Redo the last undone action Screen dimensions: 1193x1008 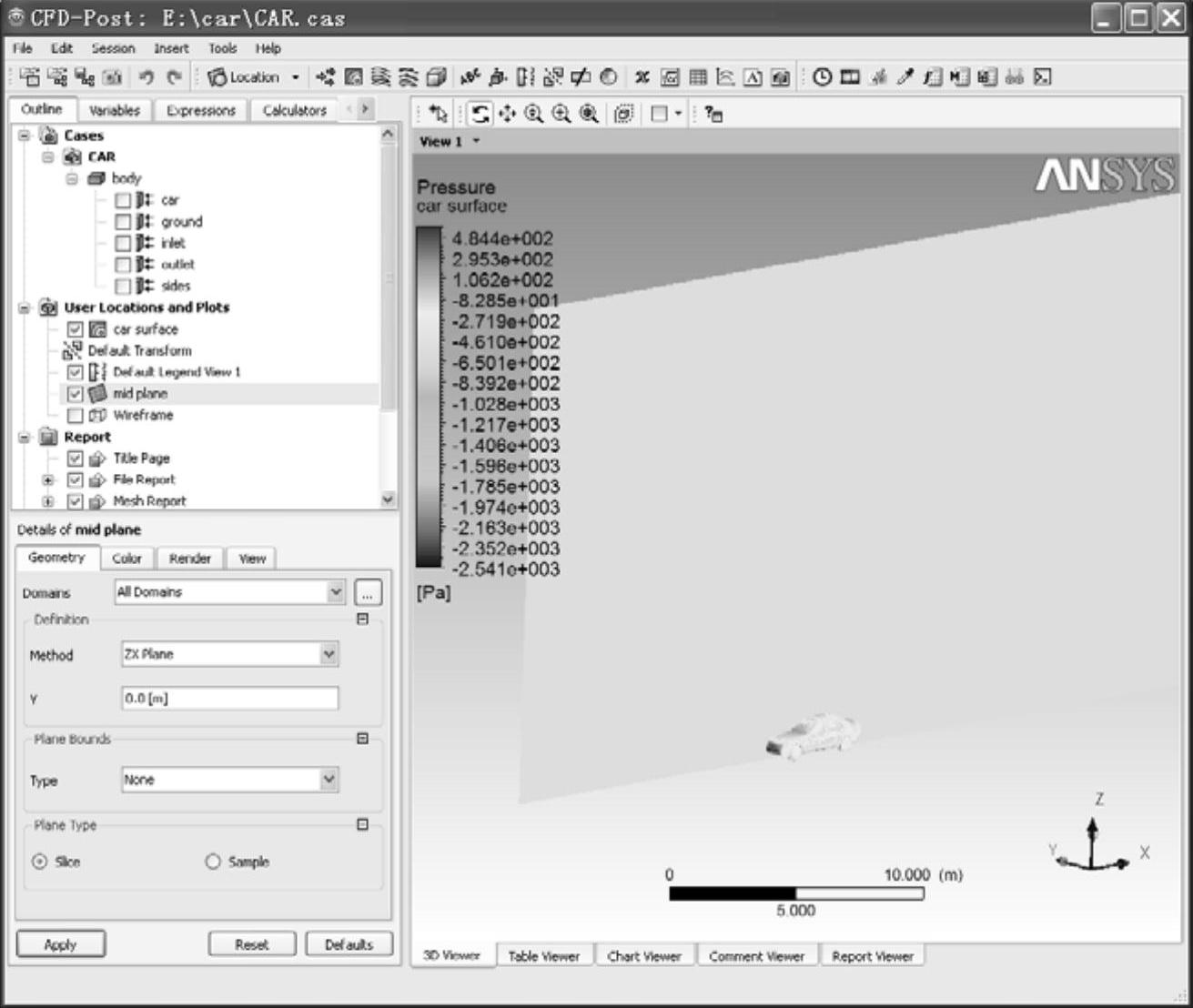[174, 77]
